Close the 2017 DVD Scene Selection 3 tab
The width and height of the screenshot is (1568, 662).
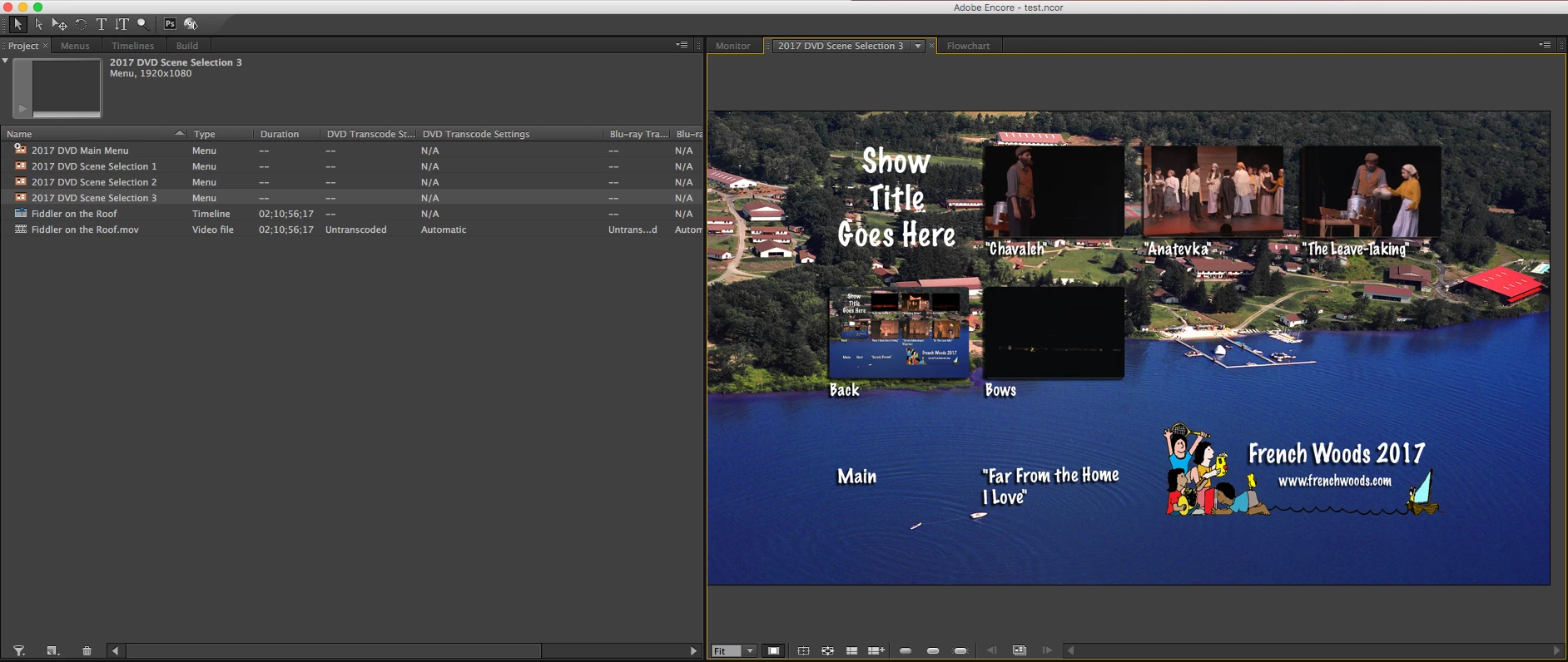(932, 46)
